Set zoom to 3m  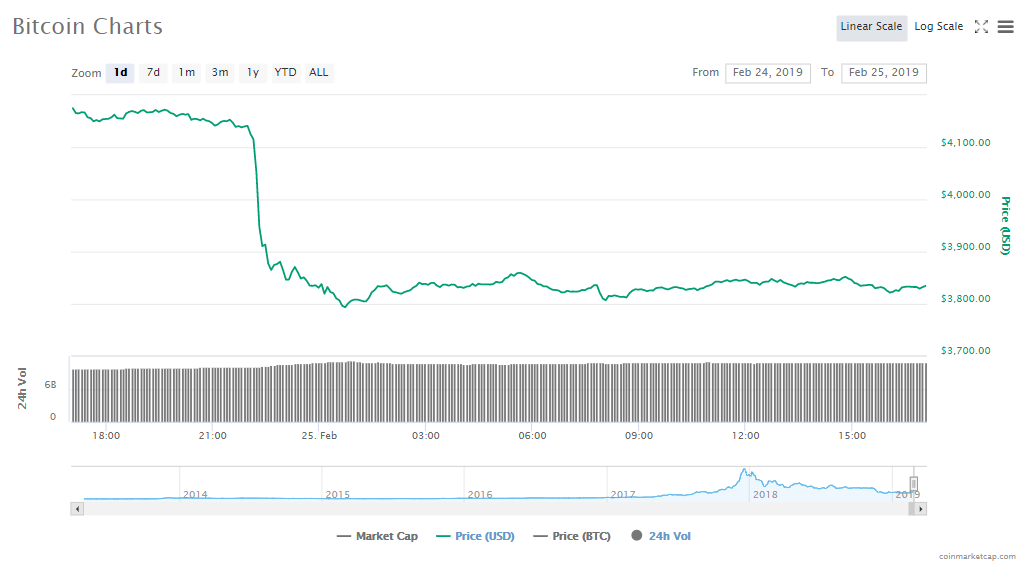click(x=220, y=72)
